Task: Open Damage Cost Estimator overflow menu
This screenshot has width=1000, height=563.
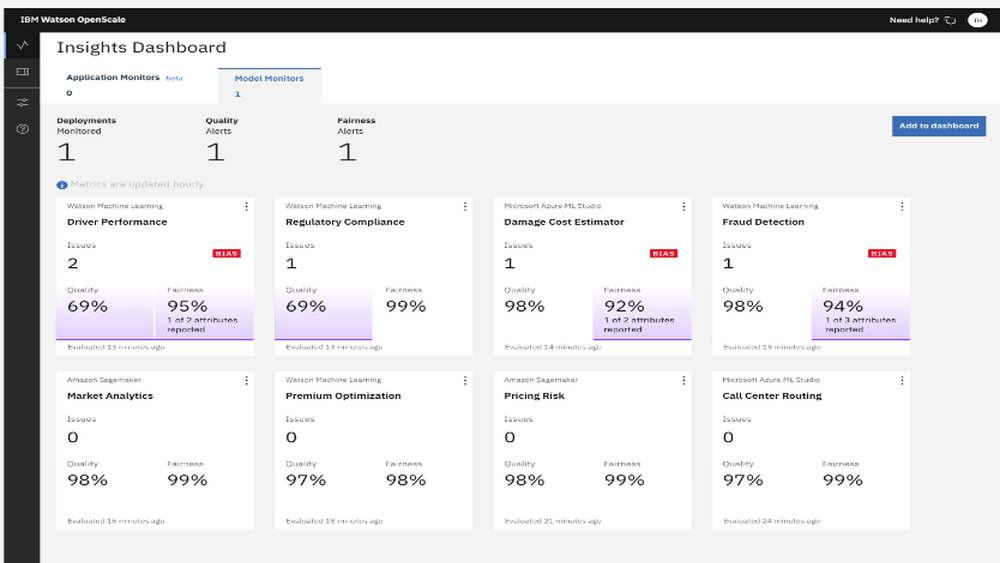Action: (684, 207)
